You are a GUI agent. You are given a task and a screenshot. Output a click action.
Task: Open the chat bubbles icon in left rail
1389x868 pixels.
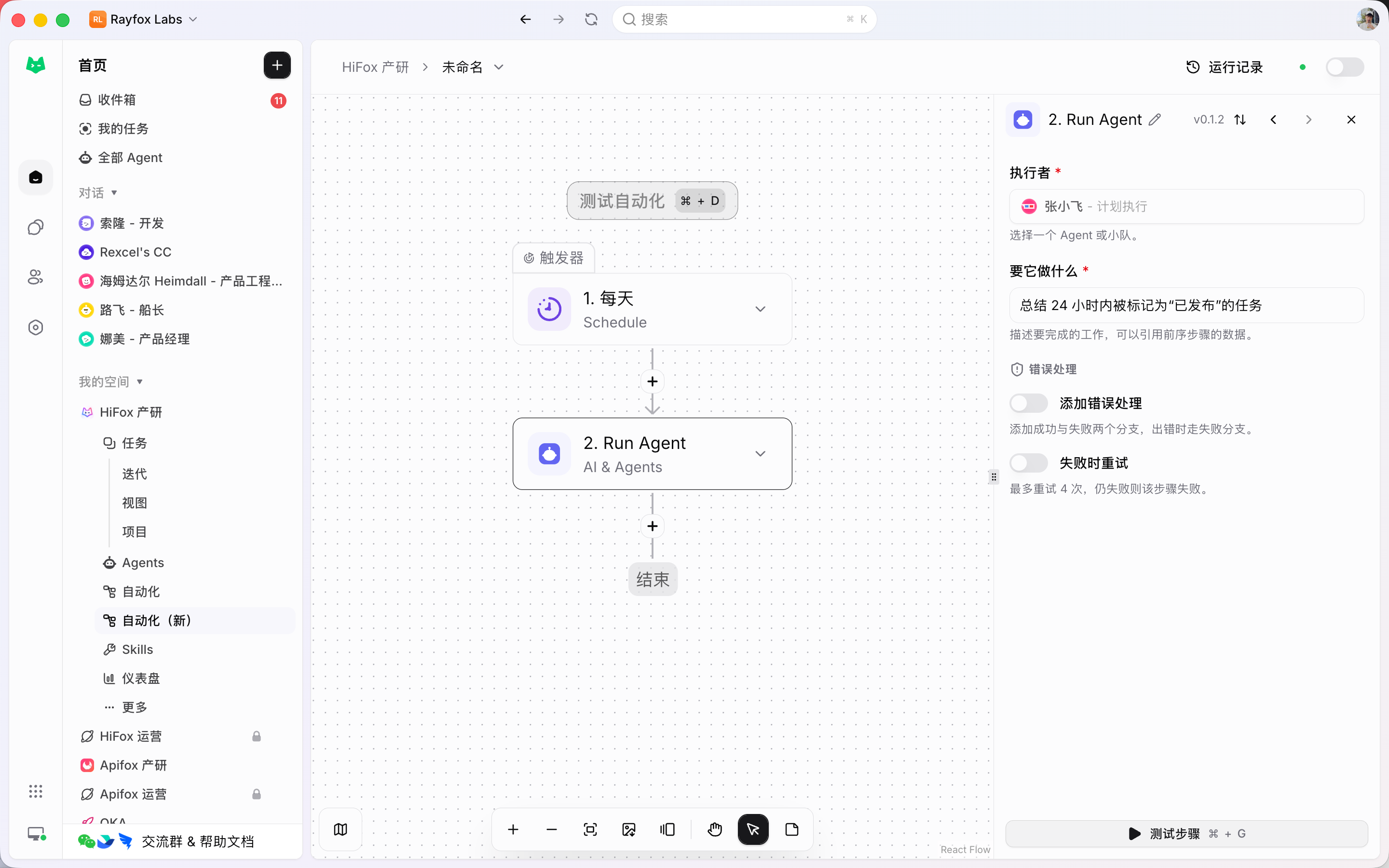[36, 227]
